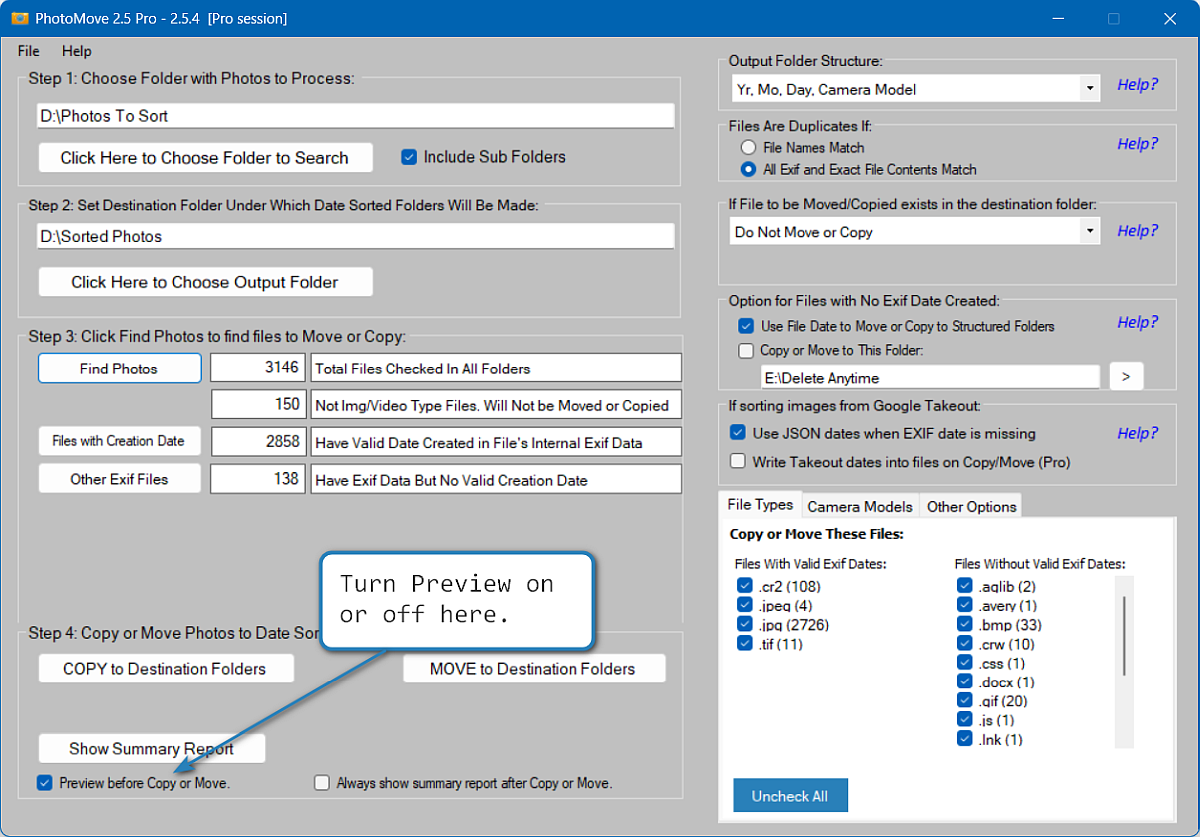Image resolution: width=1200 pixels, height=837 pixels.
Task: Uncheck the .js (1) file type
Action: [x=965, y=720]
